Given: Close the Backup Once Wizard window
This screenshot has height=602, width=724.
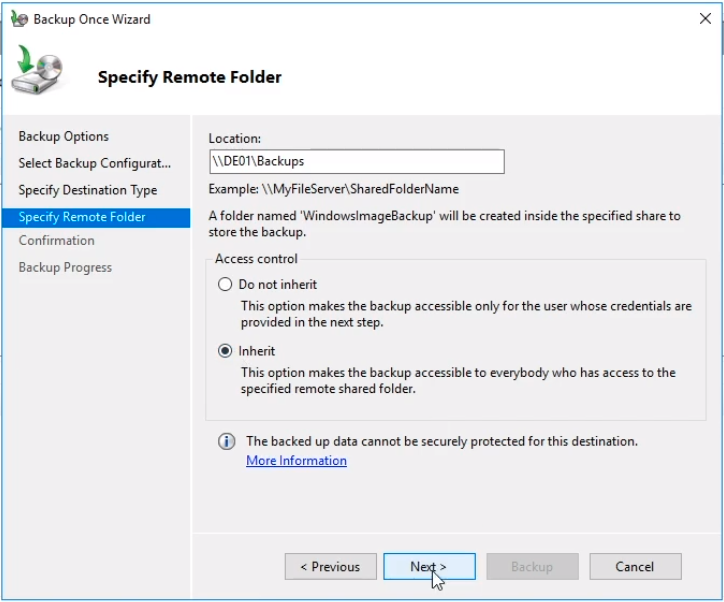Looking at the screenshot, I should 705,19.
